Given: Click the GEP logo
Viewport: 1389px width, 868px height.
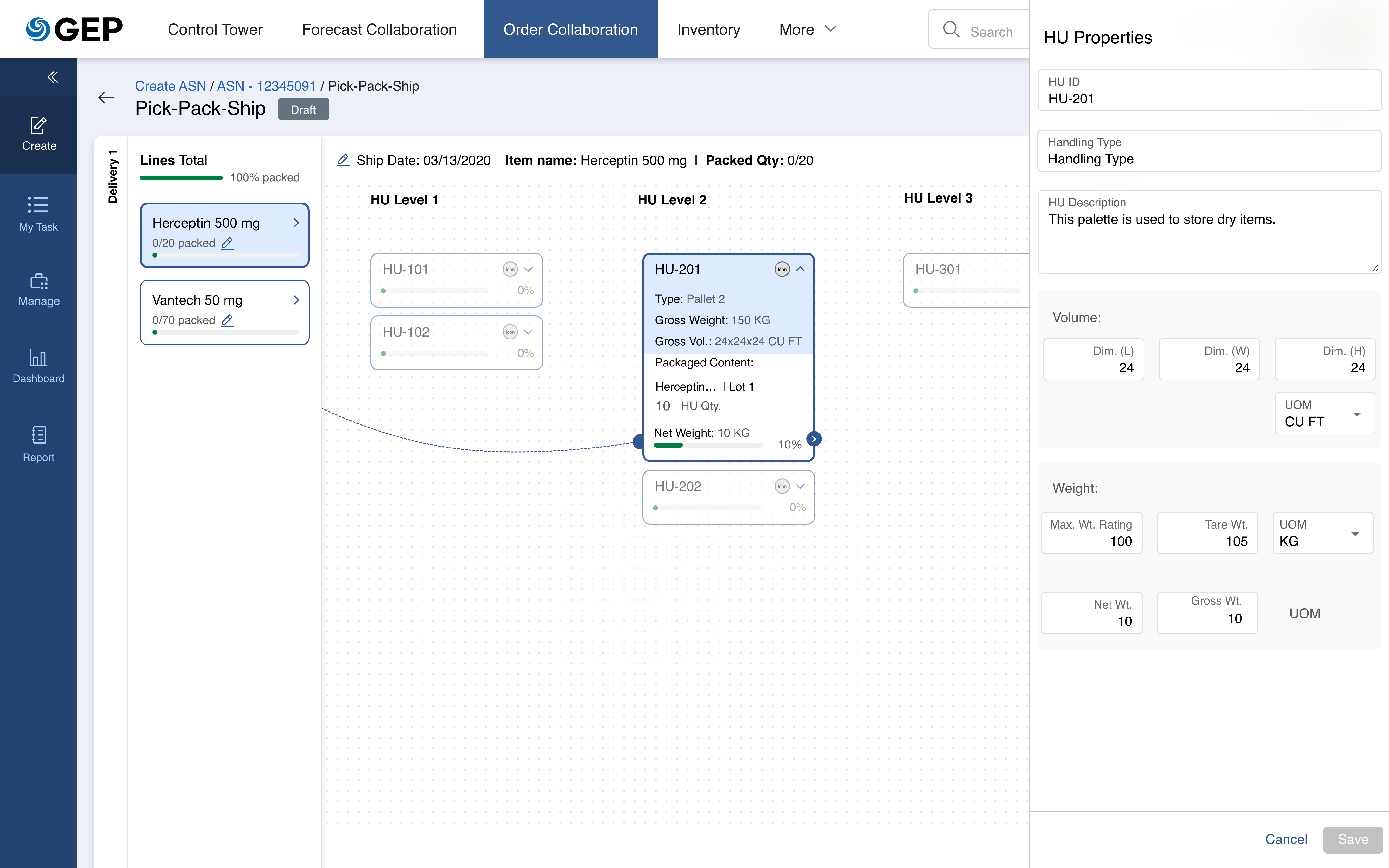Looking at the screenshot, I should (x=74, y=29).
